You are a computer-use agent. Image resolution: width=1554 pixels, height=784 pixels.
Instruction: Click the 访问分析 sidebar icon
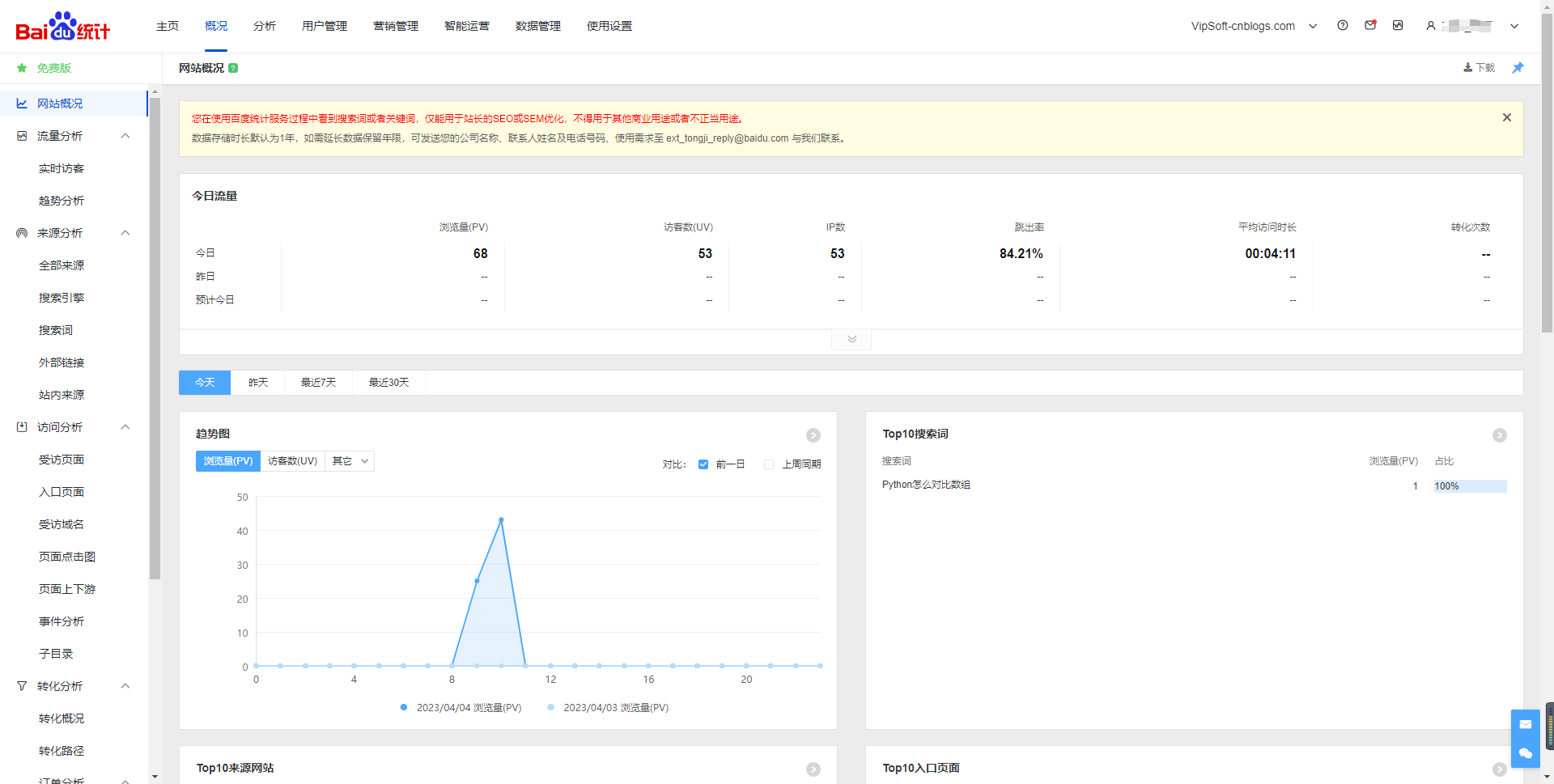pos(22,427)
